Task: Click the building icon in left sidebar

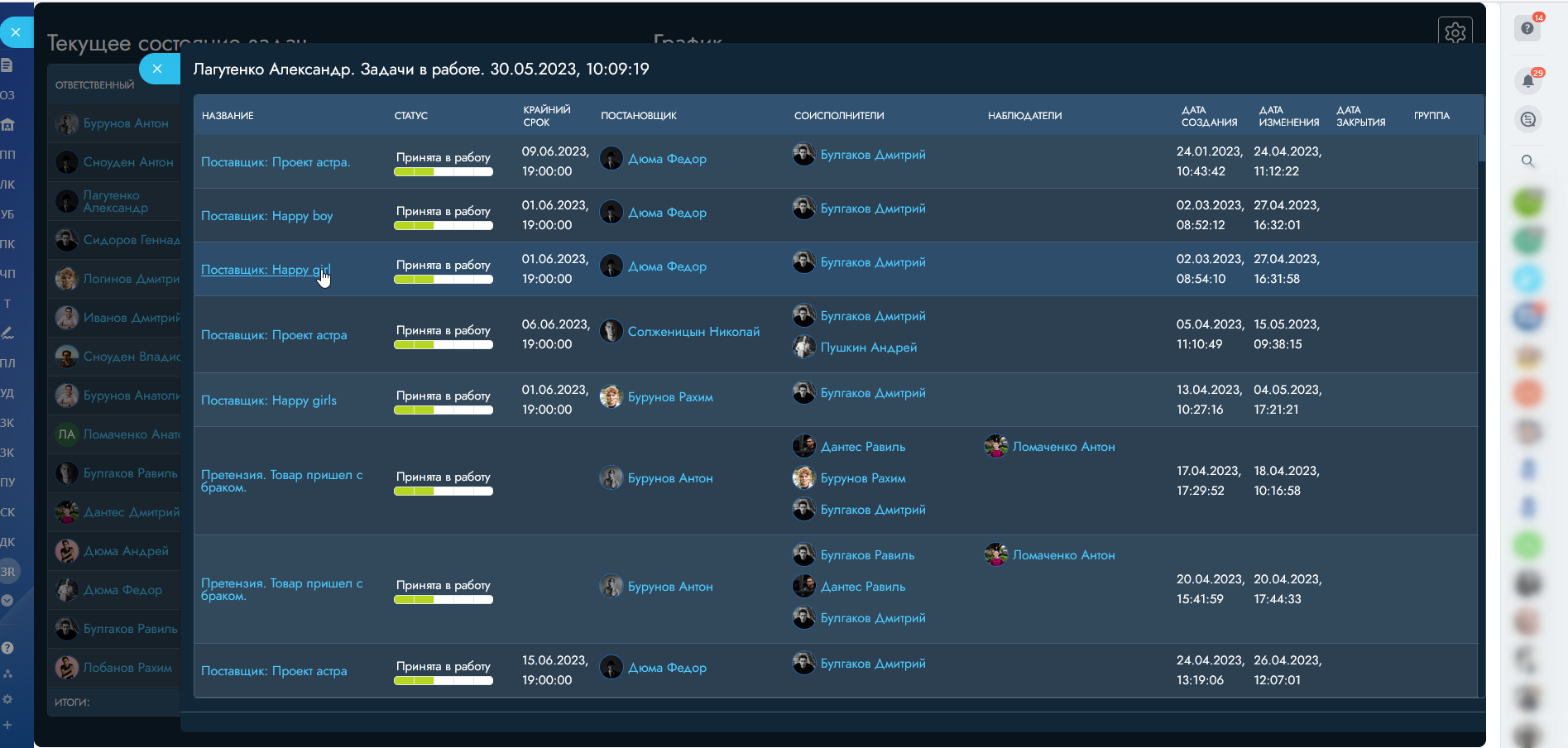Action: 7,125
